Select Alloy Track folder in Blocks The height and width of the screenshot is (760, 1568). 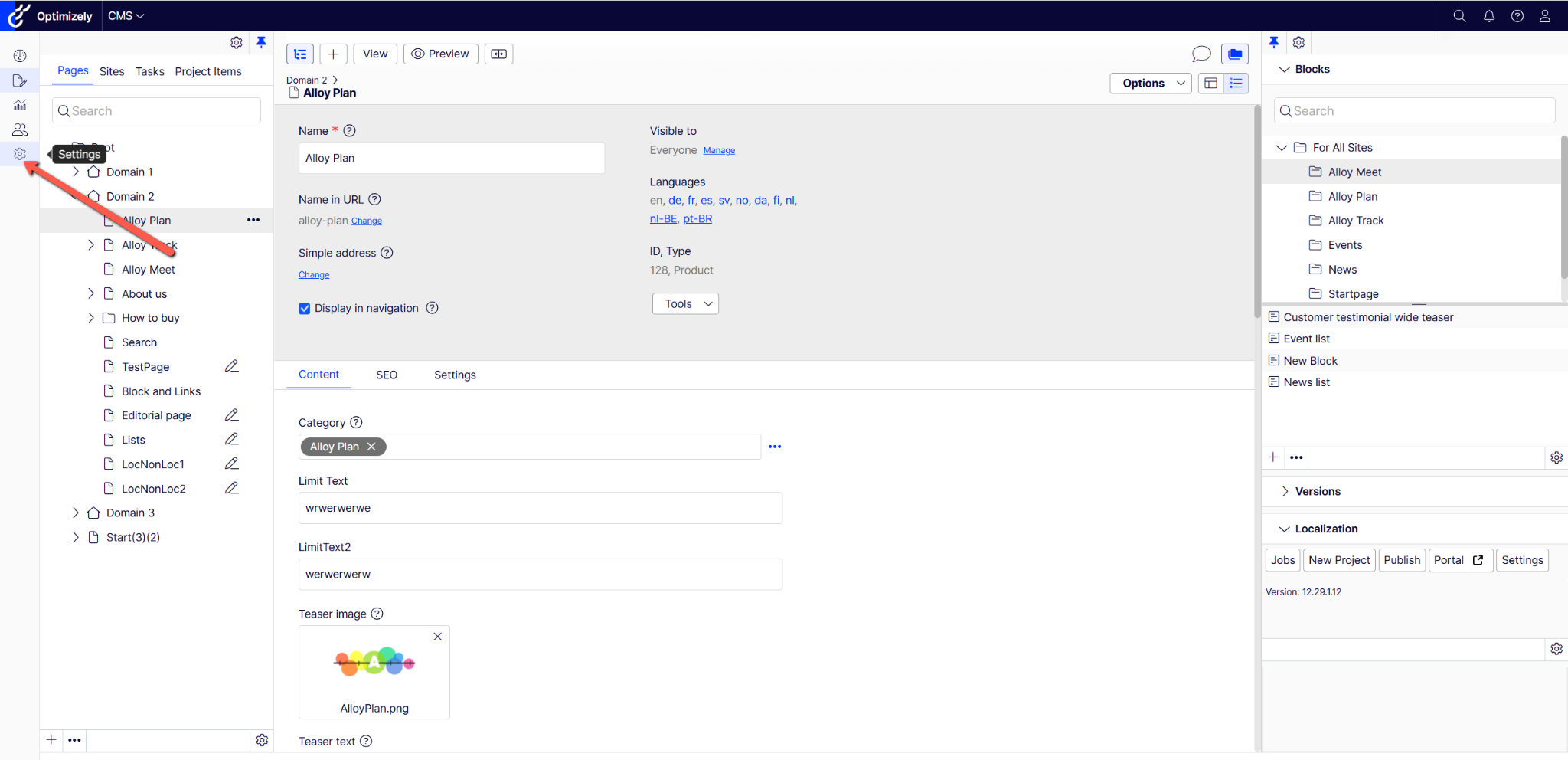pos(1355,221)
